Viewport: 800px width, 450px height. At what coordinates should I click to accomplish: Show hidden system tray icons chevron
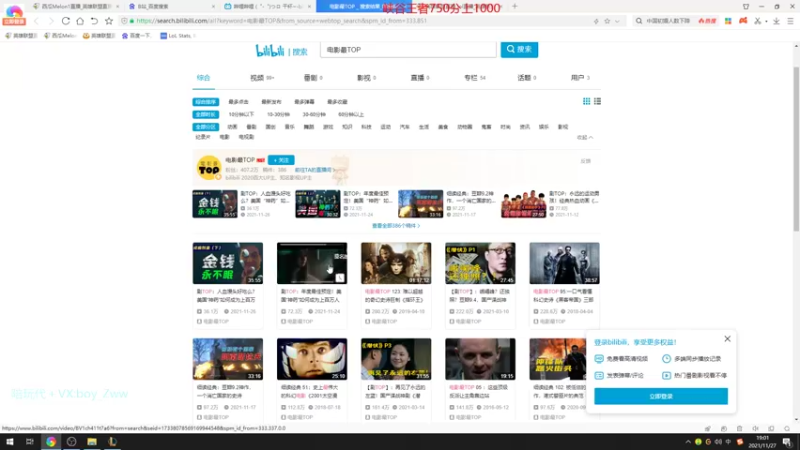688,442
